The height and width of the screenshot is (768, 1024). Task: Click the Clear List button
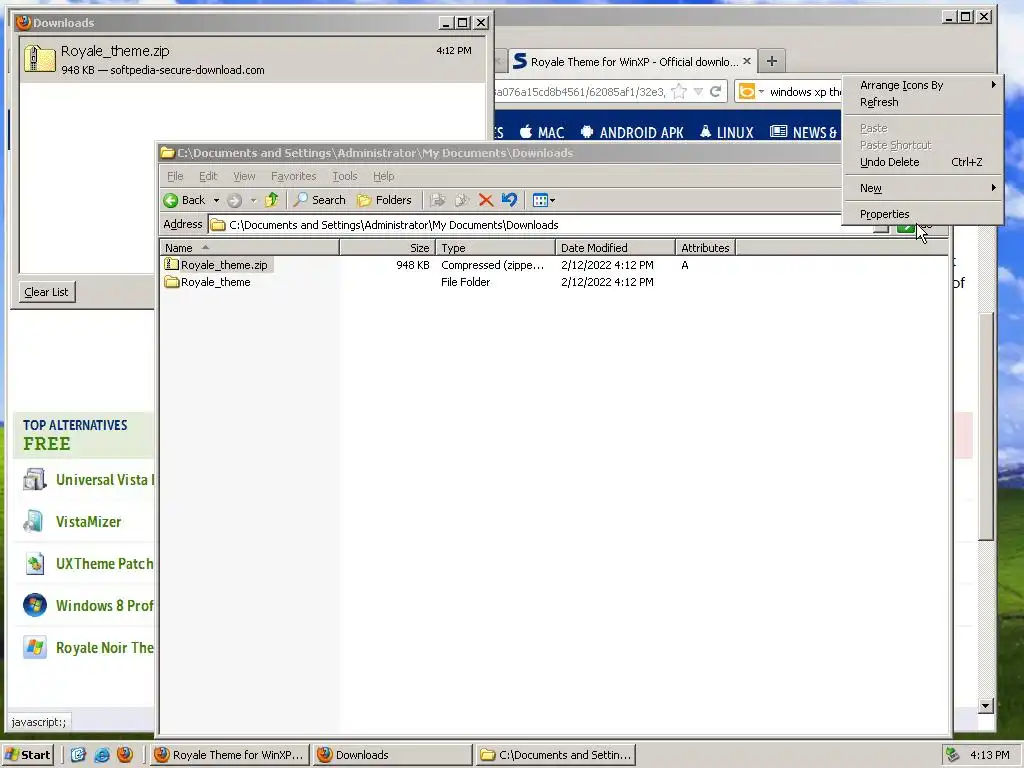[46, 292]
